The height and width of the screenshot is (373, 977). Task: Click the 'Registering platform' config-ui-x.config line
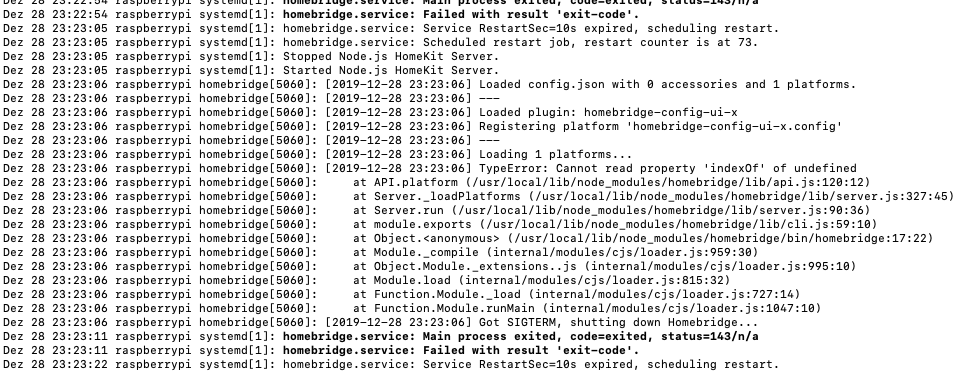click(422, 126)
